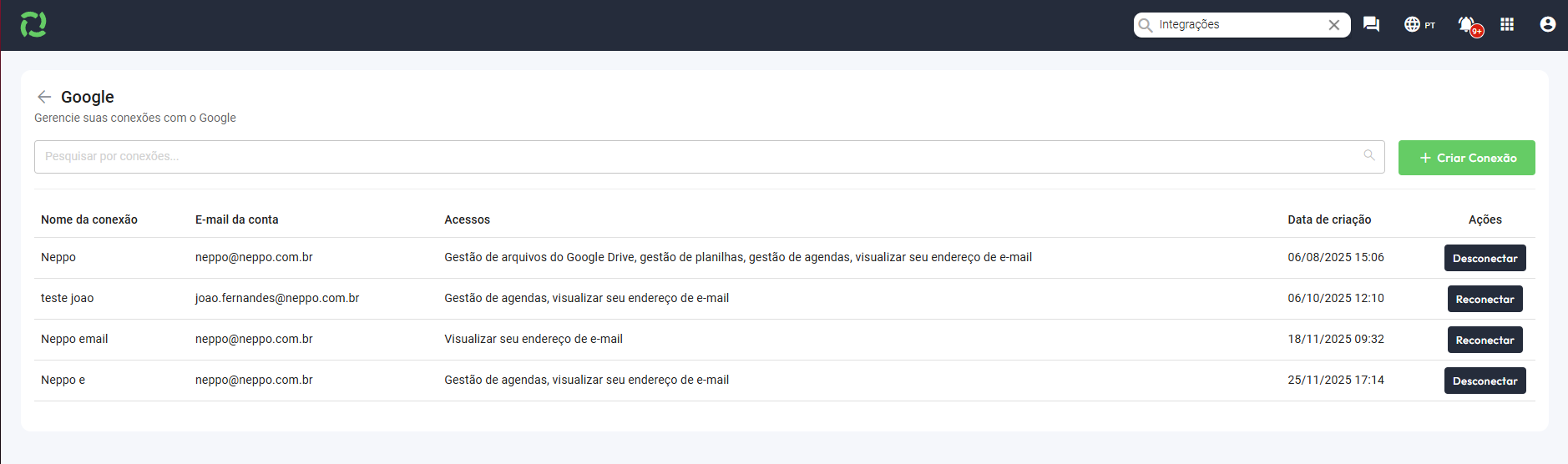
Task: Click magnifier icon in connections search field
Action: click(1369, 155)
